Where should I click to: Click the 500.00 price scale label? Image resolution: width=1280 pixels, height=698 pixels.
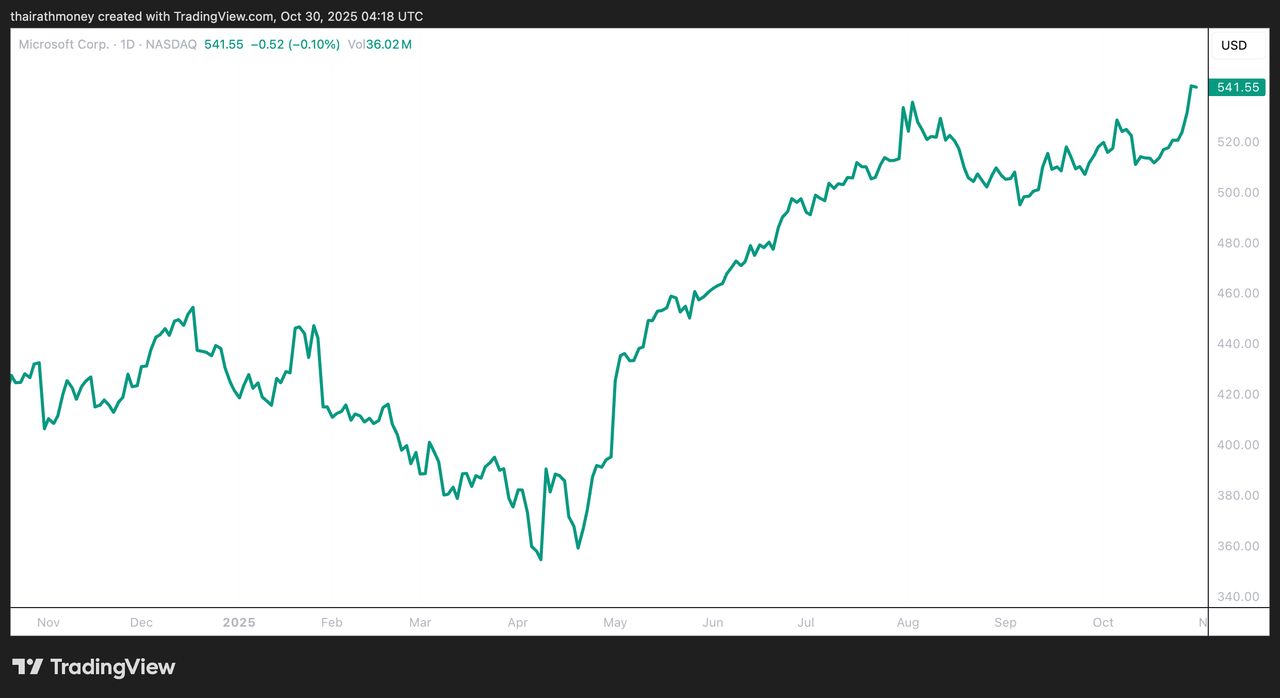[x=1237, y=193]
